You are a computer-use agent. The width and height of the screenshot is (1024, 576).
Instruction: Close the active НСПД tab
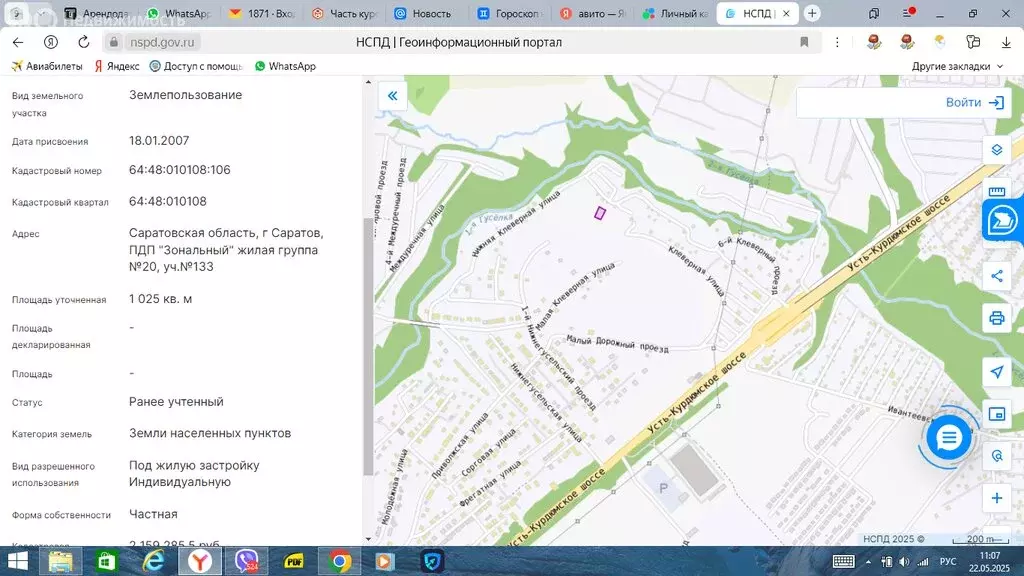(786, 13)
